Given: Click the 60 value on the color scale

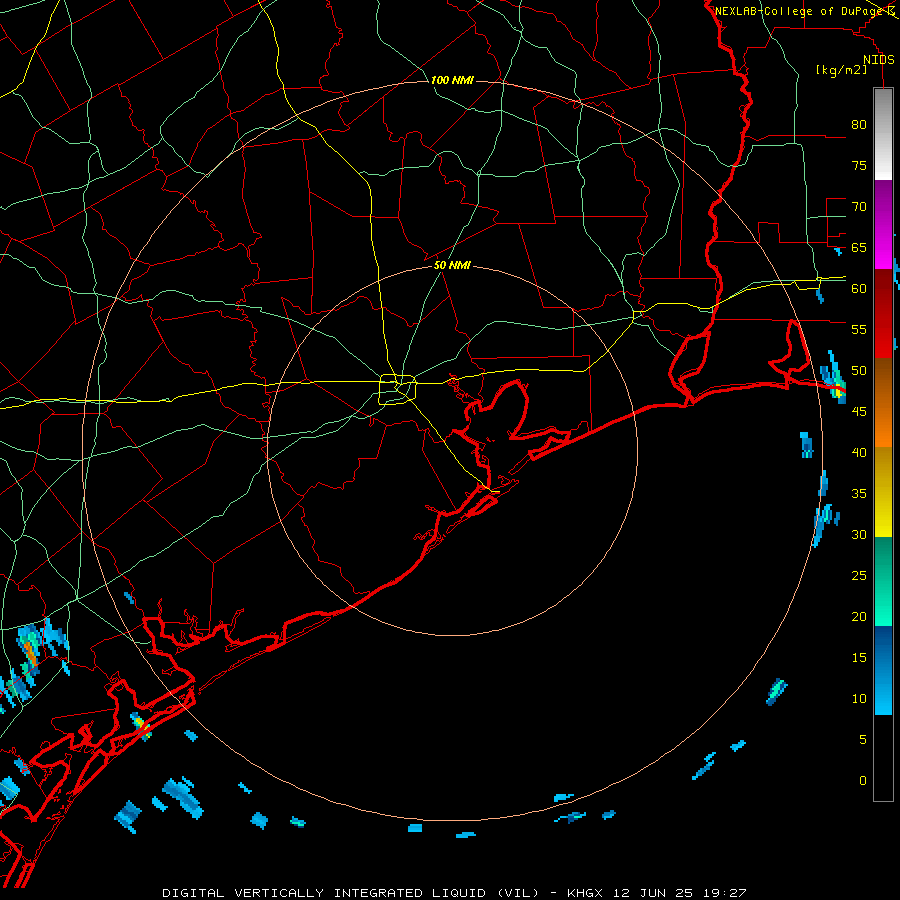Looking at the screenshot, I should pyautogui.click(x=859, y=289).
